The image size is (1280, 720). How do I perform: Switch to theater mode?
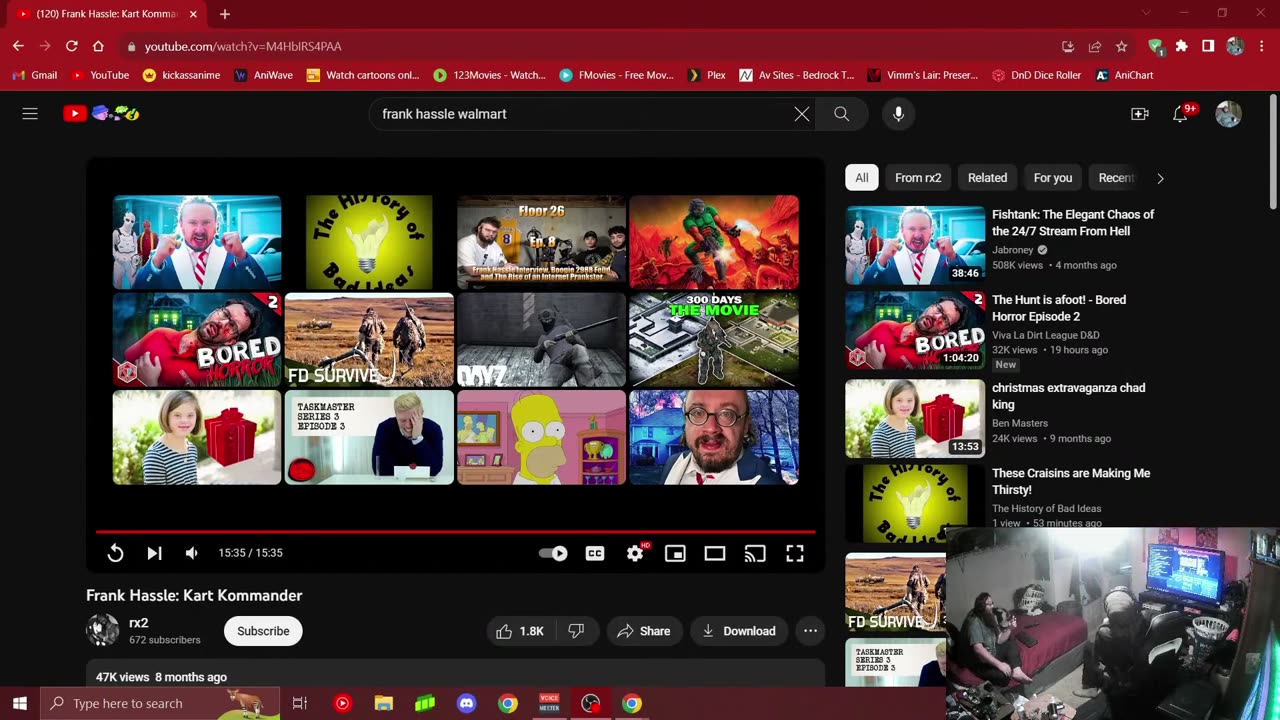pyautogui.click(x=715, y=553)
